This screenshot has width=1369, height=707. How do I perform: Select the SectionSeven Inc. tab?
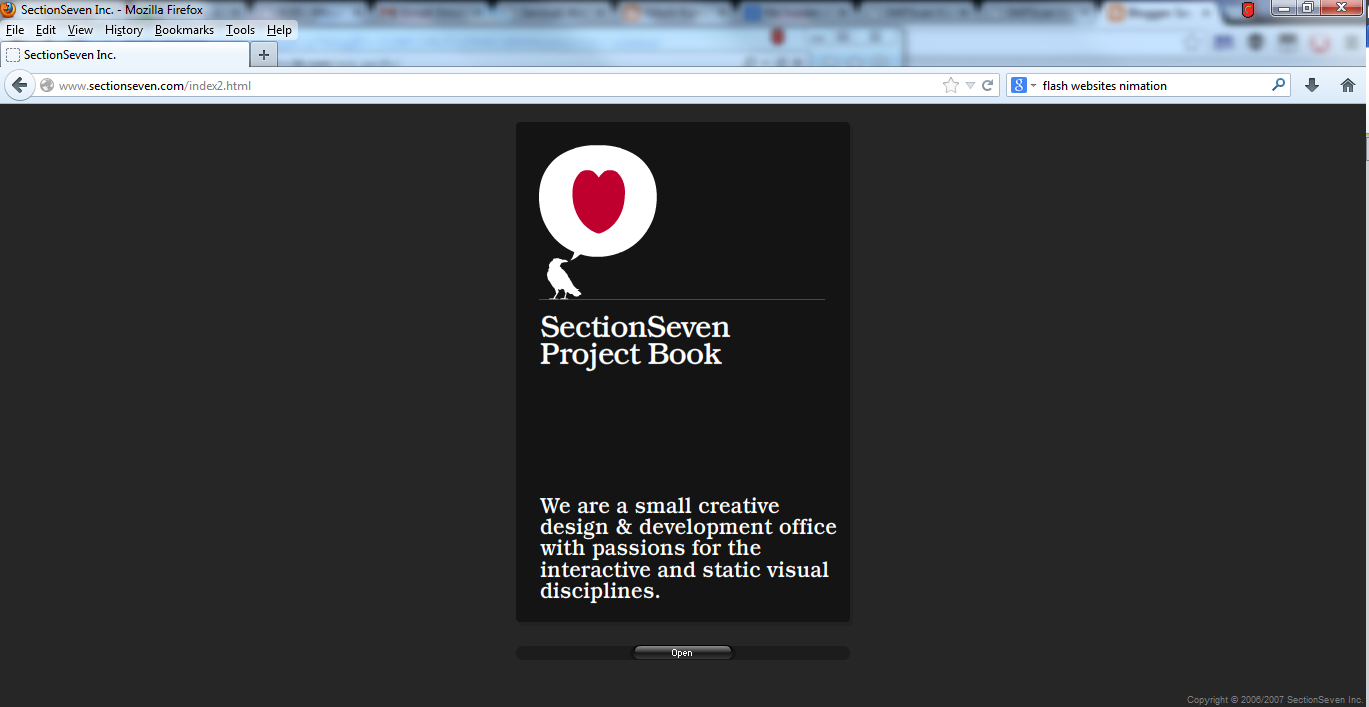(x=125, y=55)
